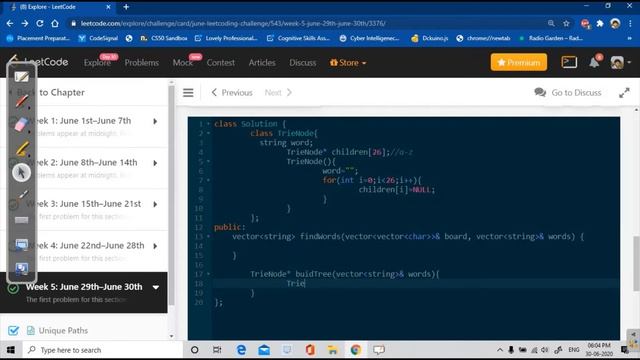Select the red pen annotation tool
The height and width of the screenshot is (360, 640).
click(22, 100)
